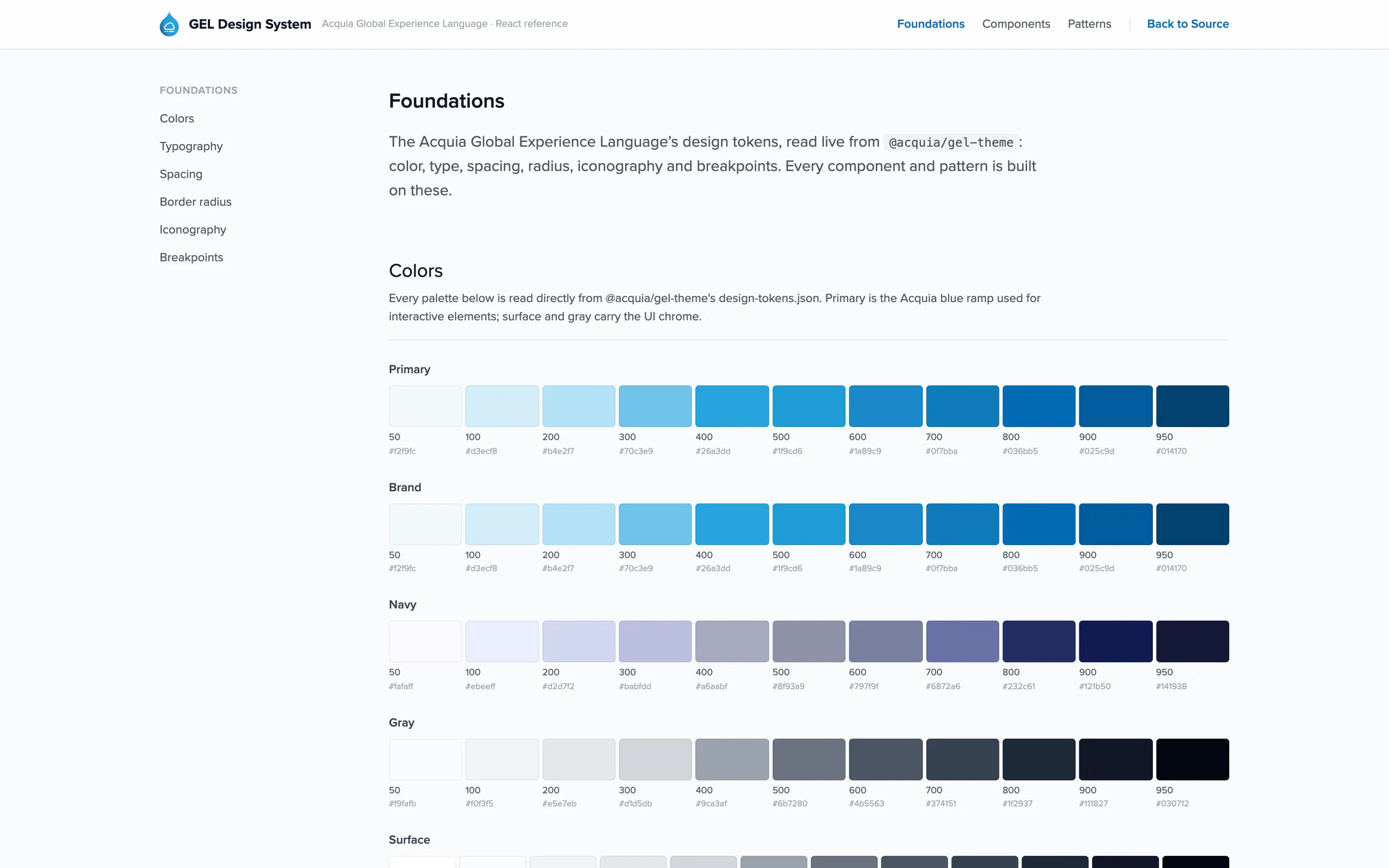
Task: Choose the Navy 700 color swatch
Action: pyautogui.click(x=962, y=641)
